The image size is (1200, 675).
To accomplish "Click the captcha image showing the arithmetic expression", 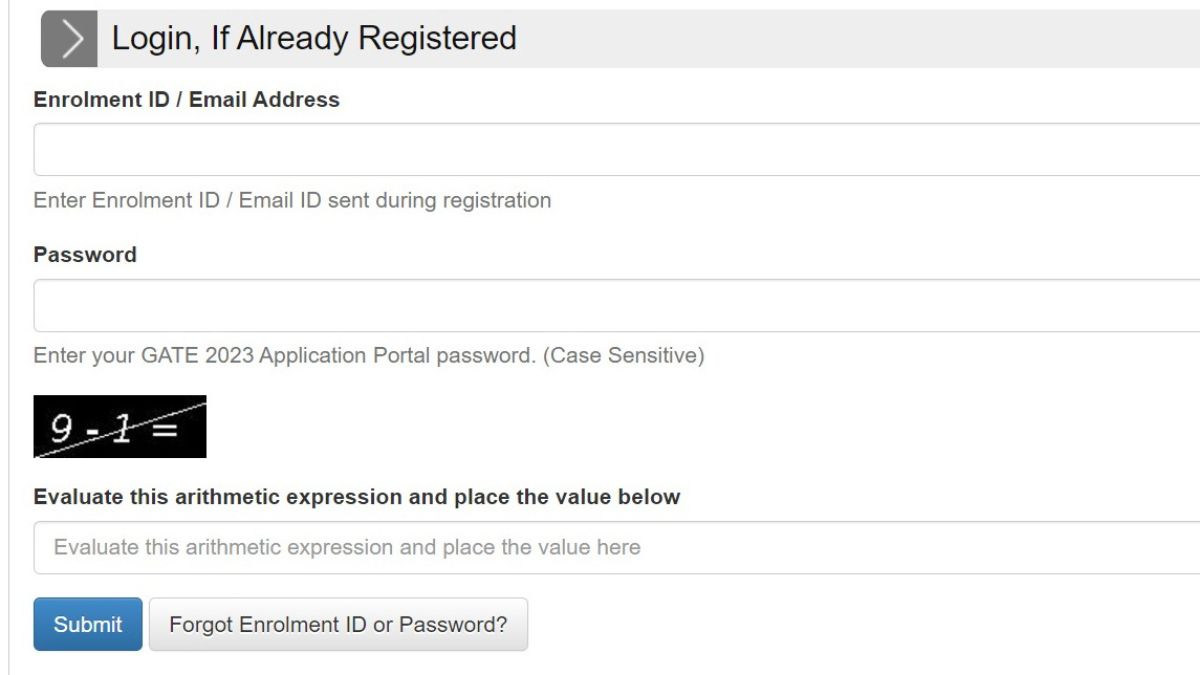I will pyautogui.click(x=119, y=425).
